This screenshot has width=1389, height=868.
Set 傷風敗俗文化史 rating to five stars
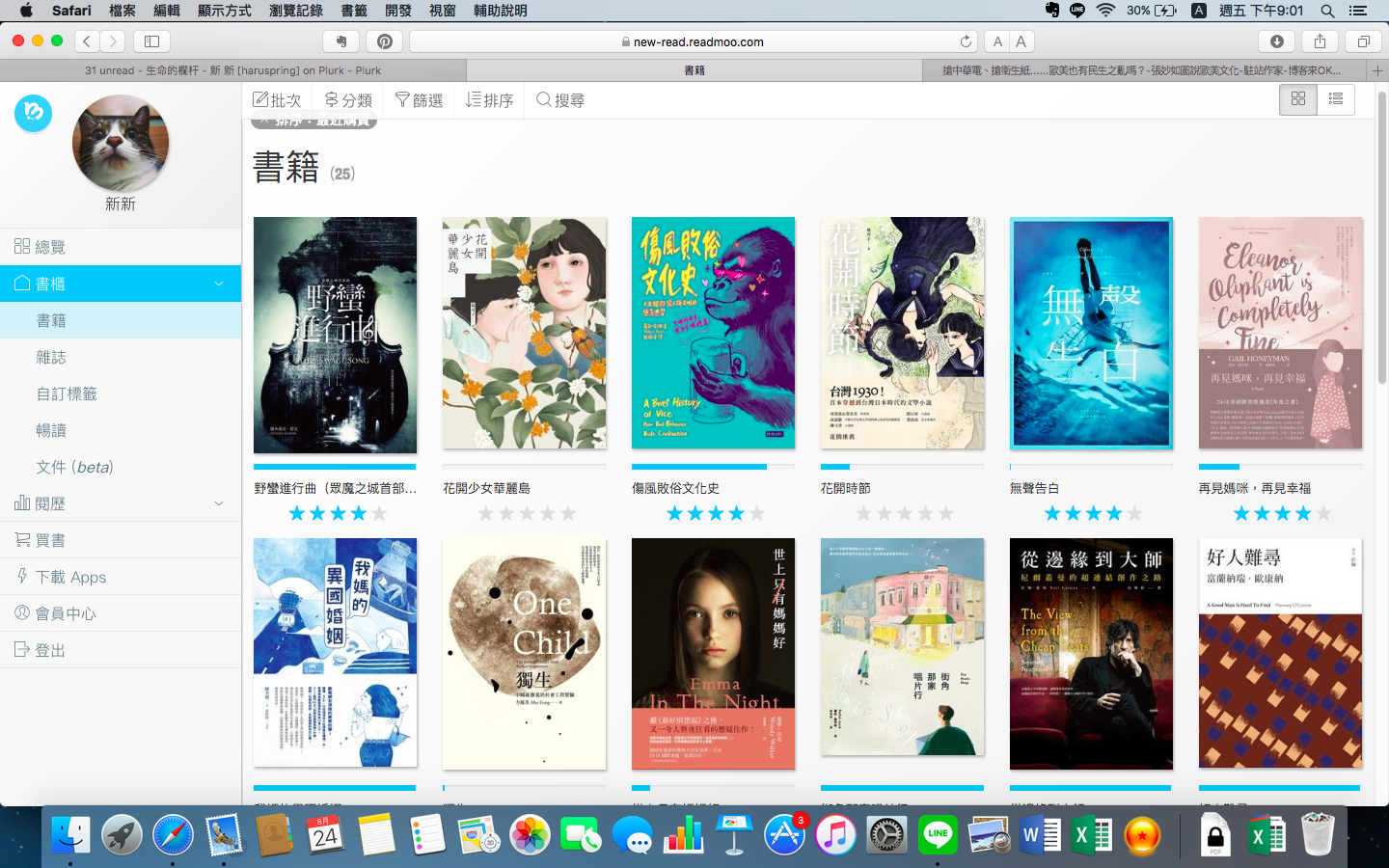(x=757, y=513)
